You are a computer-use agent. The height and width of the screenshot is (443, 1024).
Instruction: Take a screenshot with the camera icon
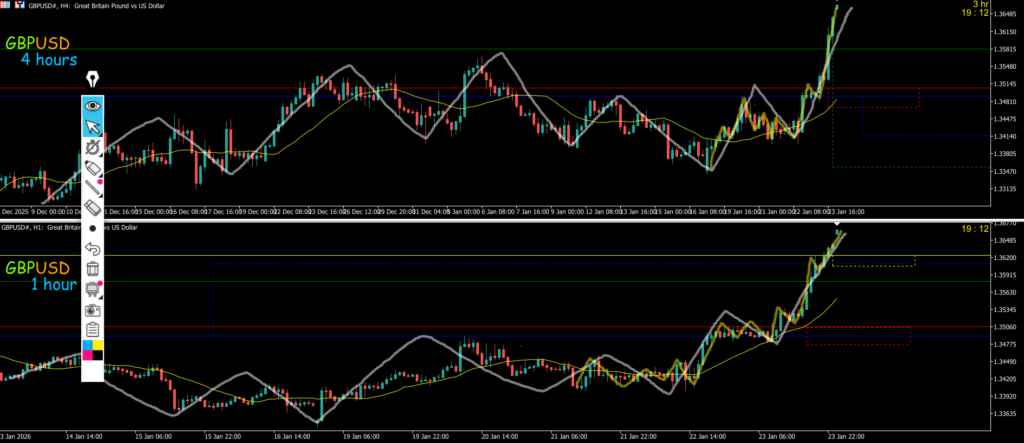coord(93,310)
